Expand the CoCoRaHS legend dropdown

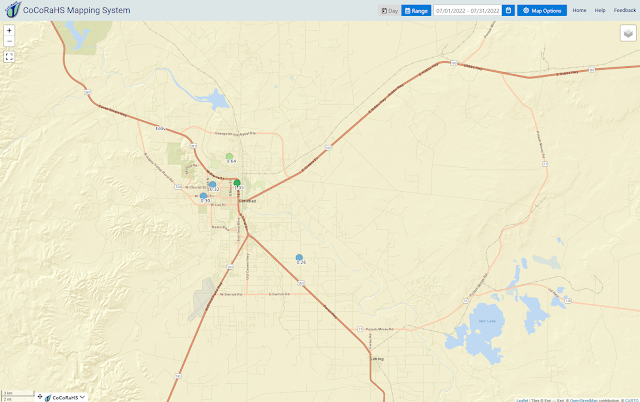[x=82, y=397]
